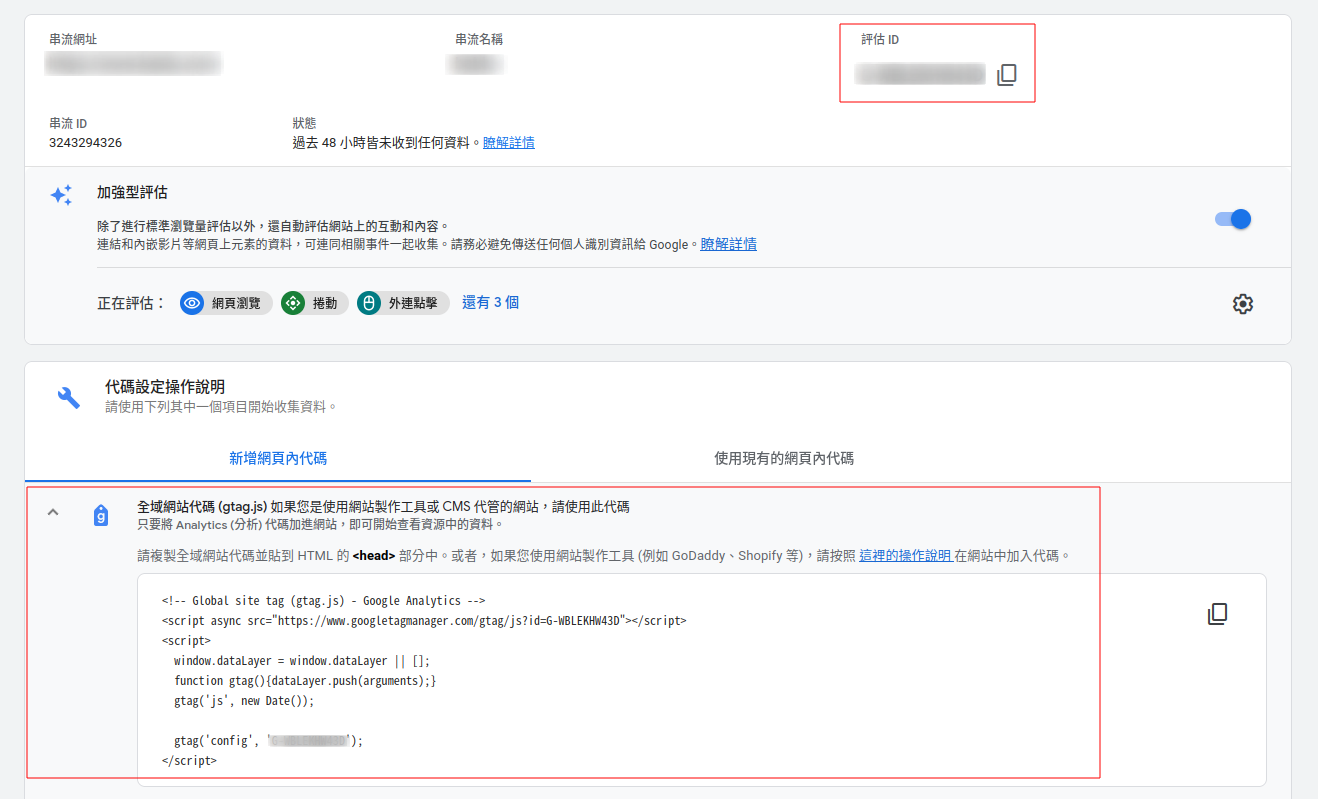
Task: Open 瞭解詳情 link in enhanced measurement description
Action: (x=729, y=244)
